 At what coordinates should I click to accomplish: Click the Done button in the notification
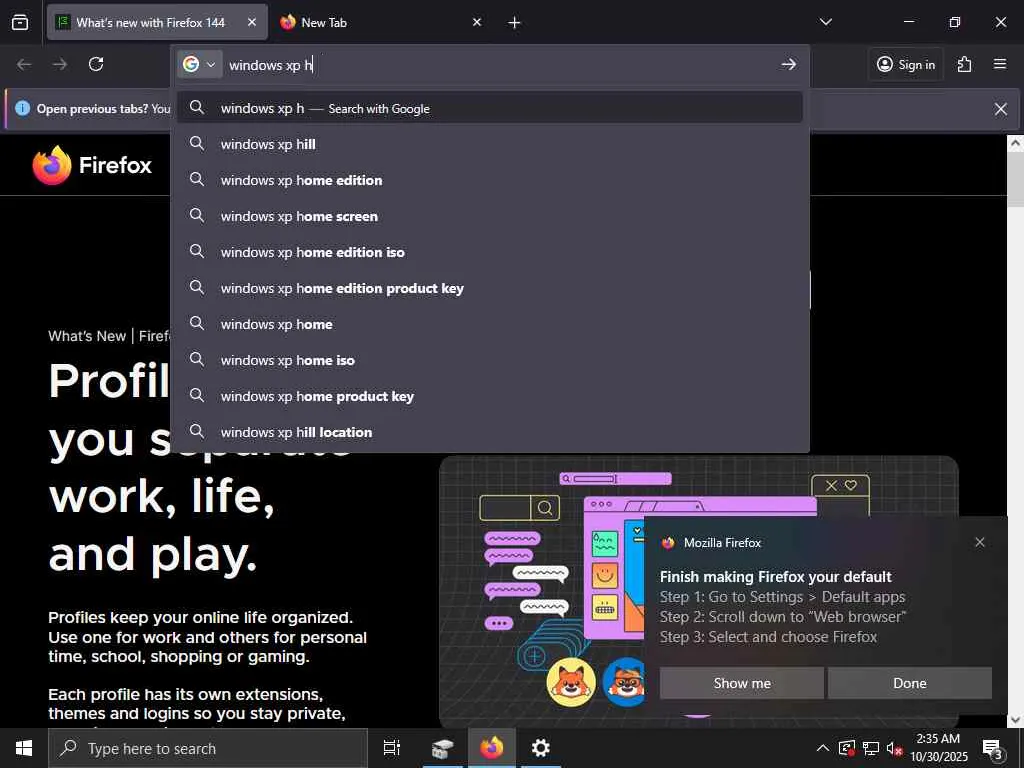[x=910, y=683]
